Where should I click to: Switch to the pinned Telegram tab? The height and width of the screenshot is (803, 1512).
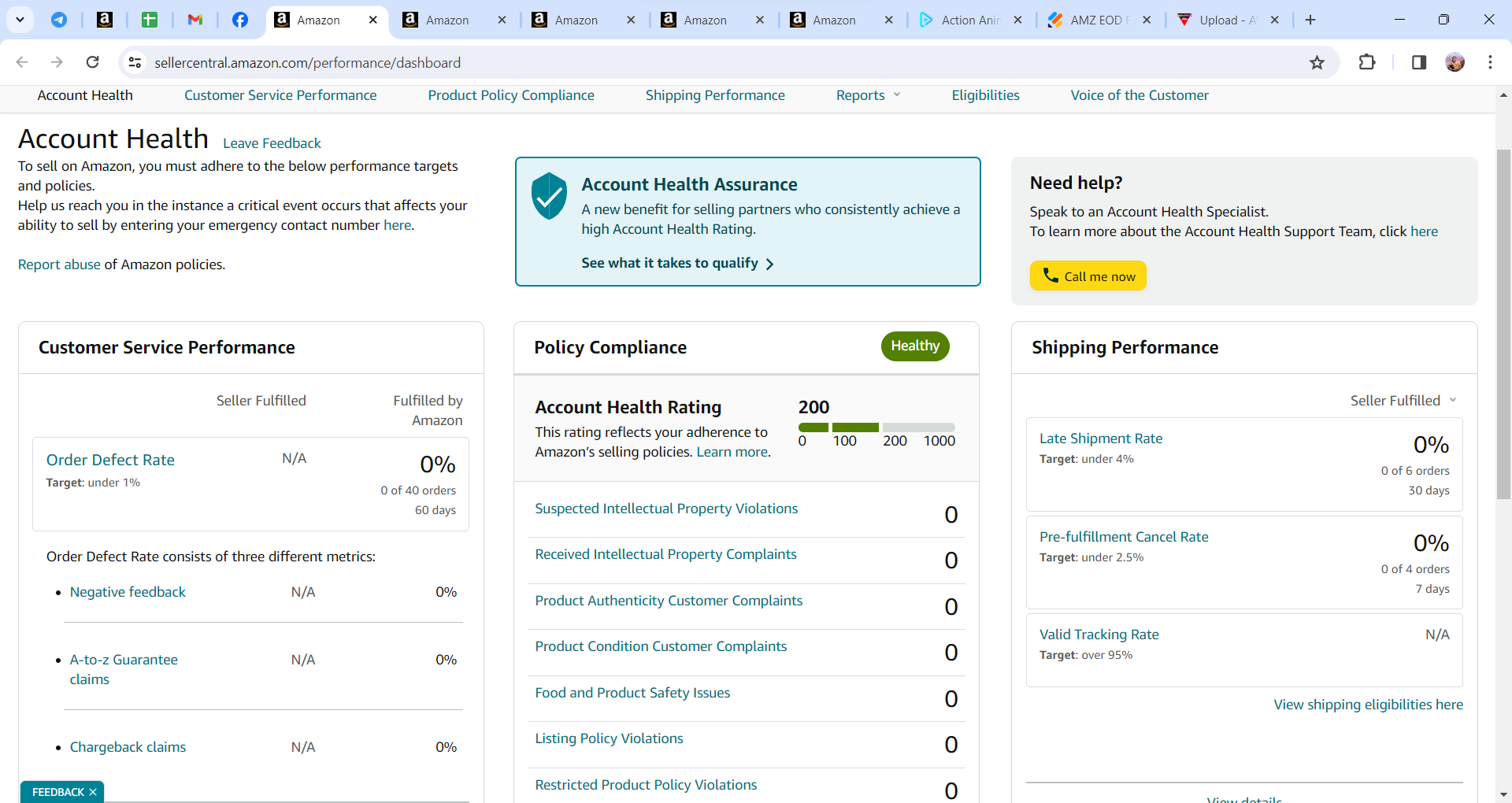[59, 20]
